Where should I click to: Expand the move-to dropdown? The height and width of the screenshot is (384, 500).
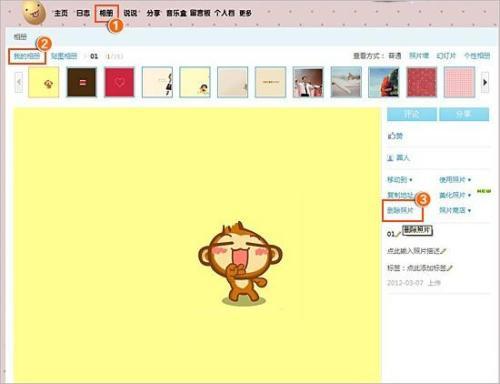tap(400, 180)
